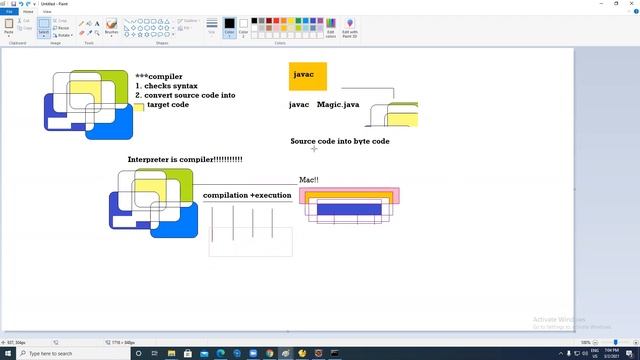The width and height of the screenshot is (640, 360).
Task: Click the Crop button
Action: tap(60, 20)
